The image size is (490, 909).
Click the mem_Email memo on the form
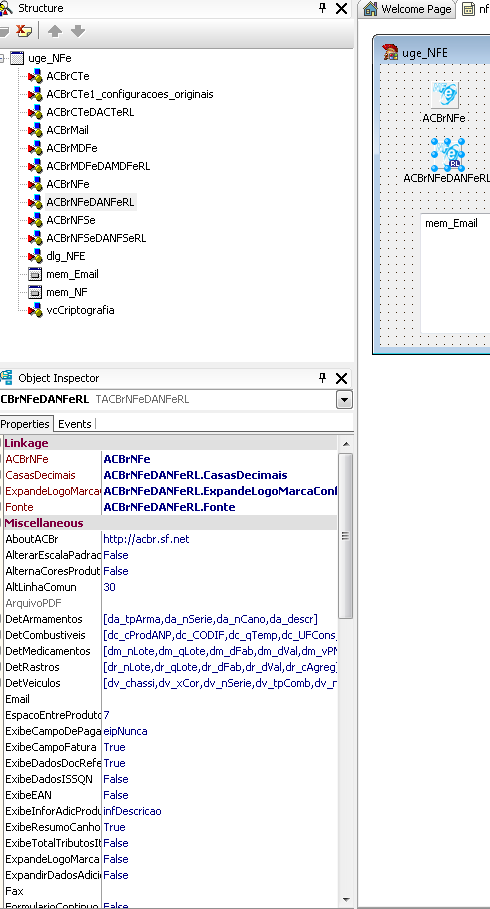click(x=455, y=272)
